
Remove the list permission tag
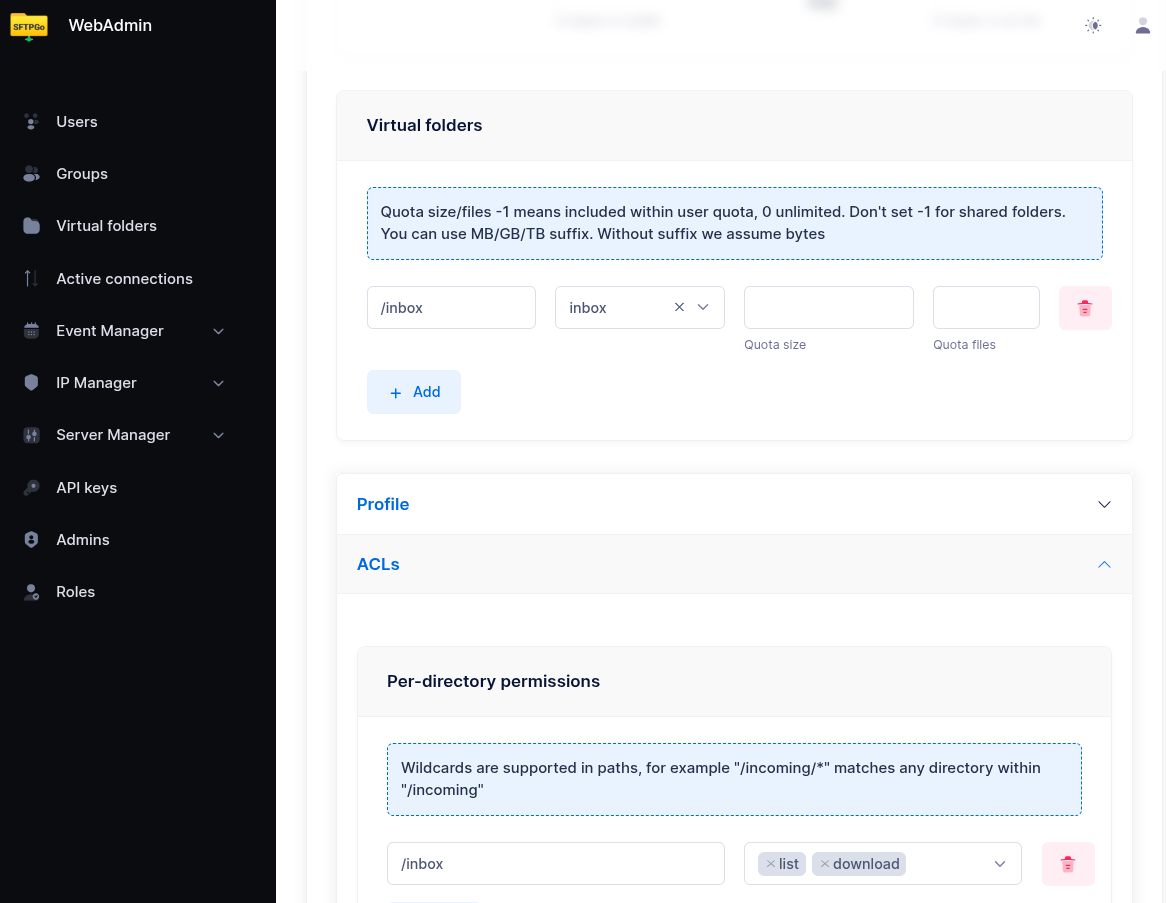pyautogui.click(x=771, y=864)
